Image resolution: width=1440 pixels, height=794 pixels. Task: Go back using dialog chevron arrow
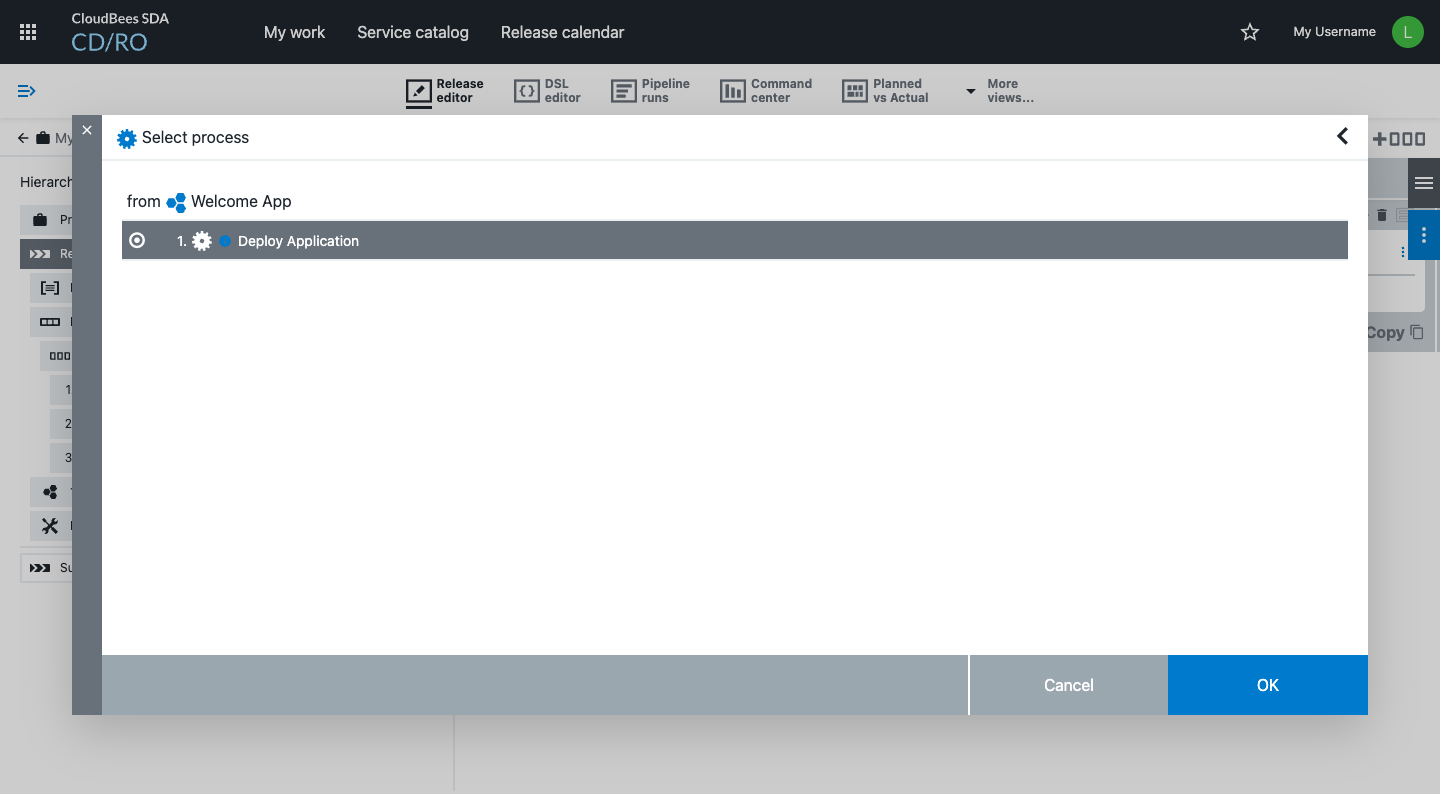click(1342, 136)
